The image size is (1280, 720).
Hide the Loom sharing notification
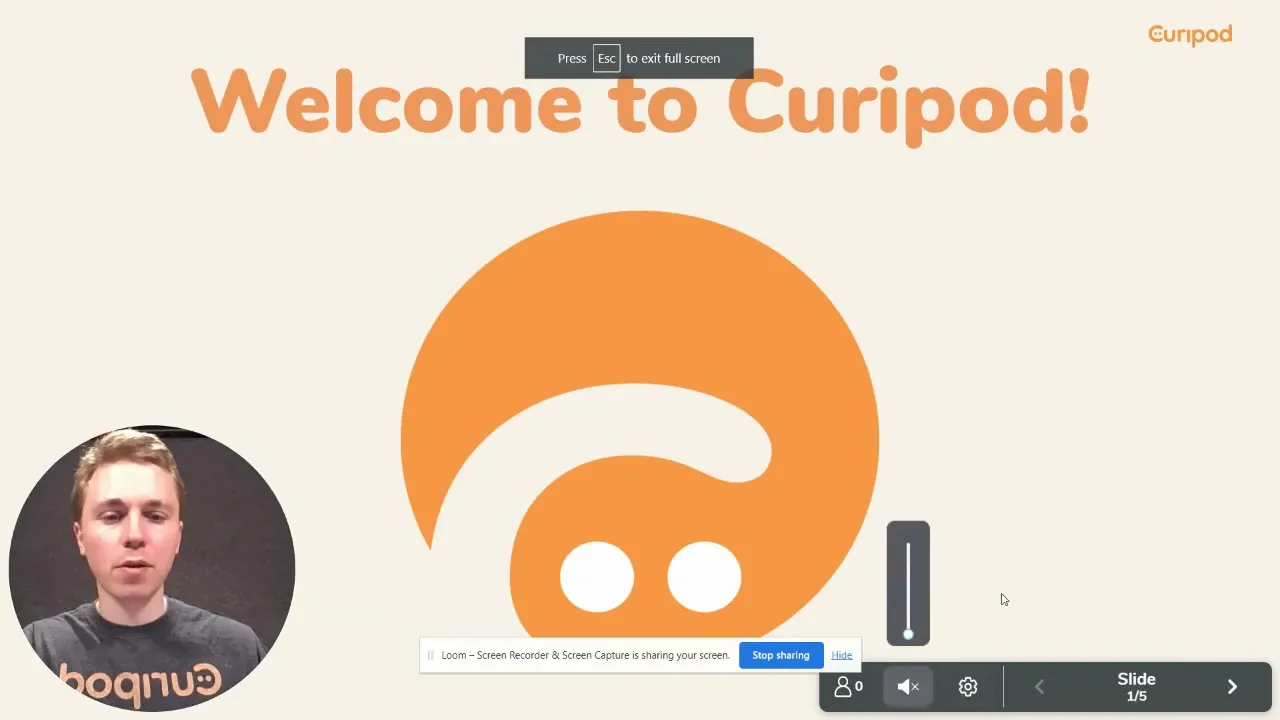point(842,655)
